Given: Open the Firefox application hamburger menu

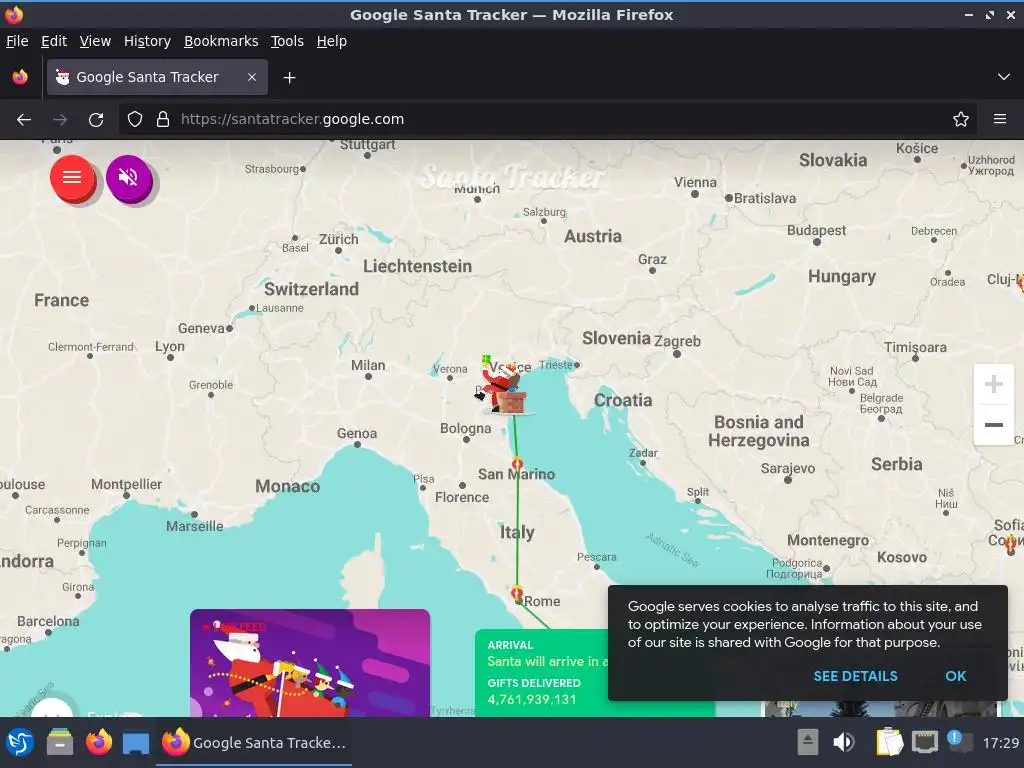Looking at the screenshot, I should pos(1000,120).
